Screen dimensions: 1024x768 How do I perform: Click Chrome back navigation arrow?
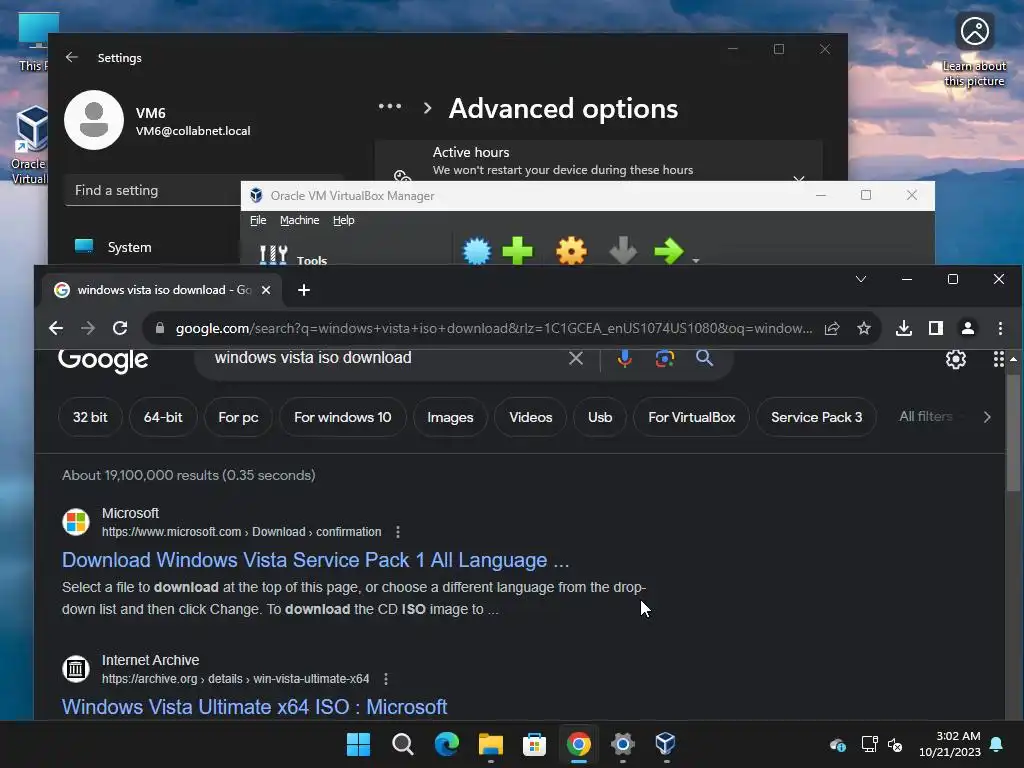click(56, 328)
